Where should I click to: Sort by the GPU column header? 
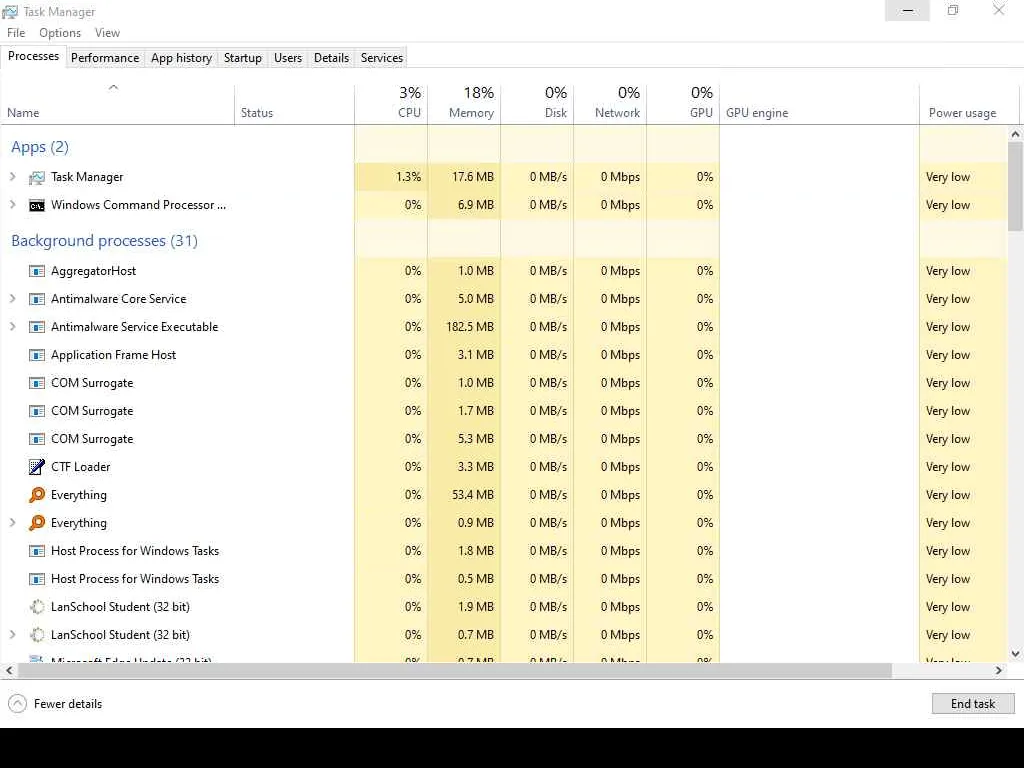click(684, 104)
